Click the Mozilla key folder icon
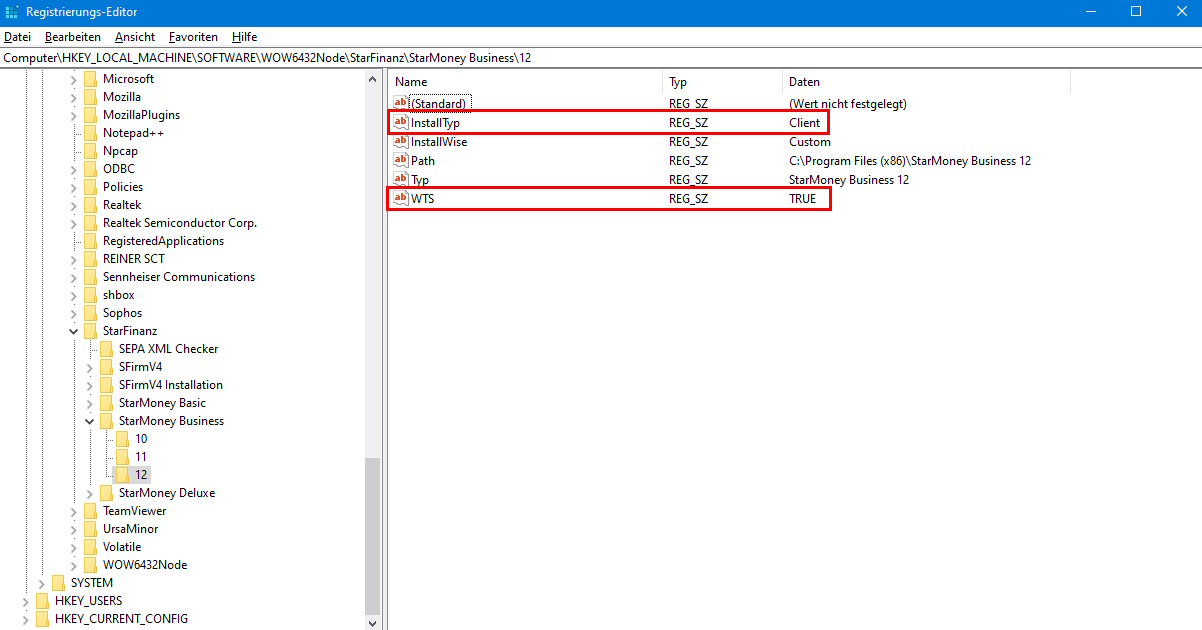 pyautogui.click(x=90, y=97)
